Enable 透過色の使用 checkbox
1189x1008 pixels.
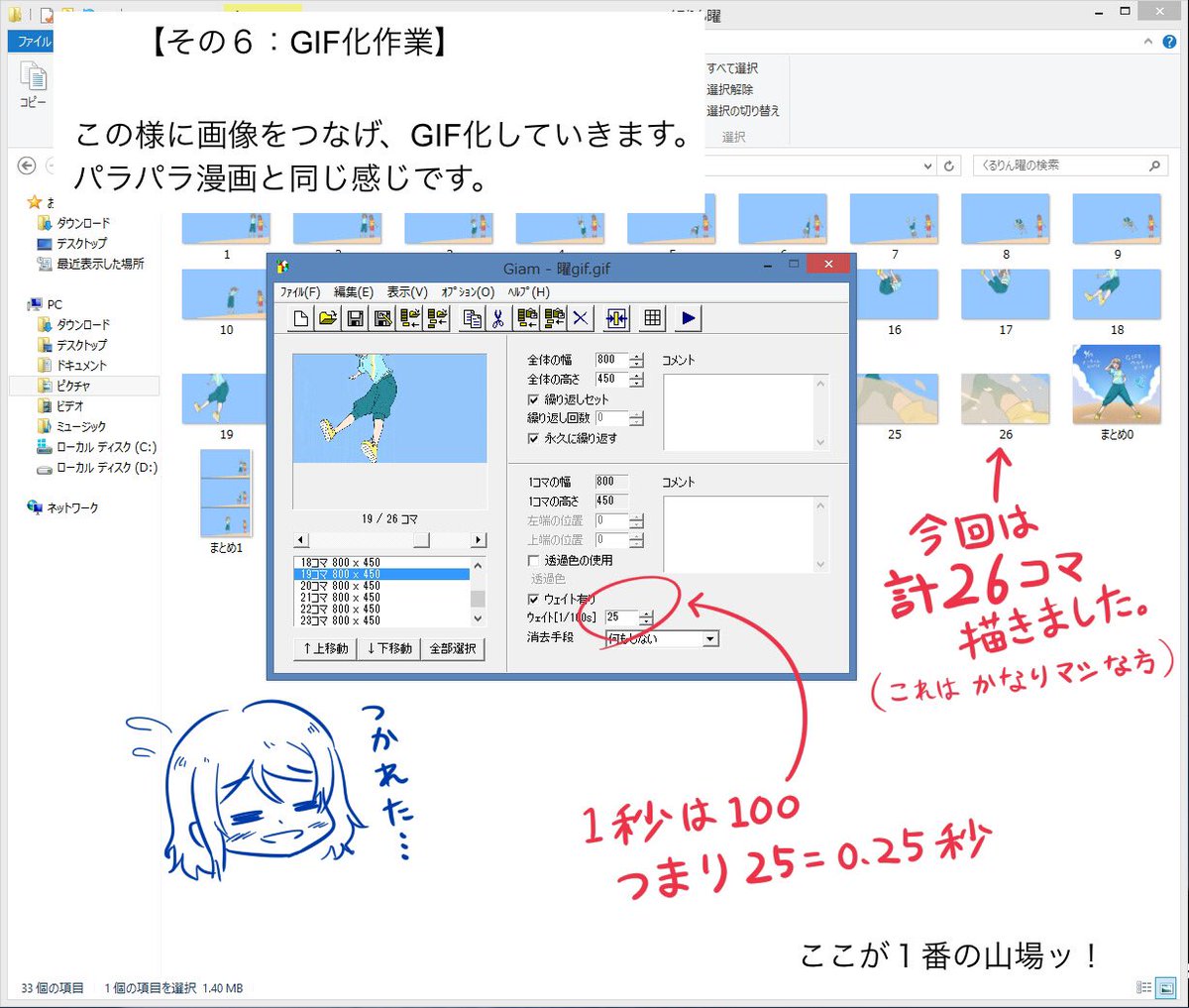point(533,561)
